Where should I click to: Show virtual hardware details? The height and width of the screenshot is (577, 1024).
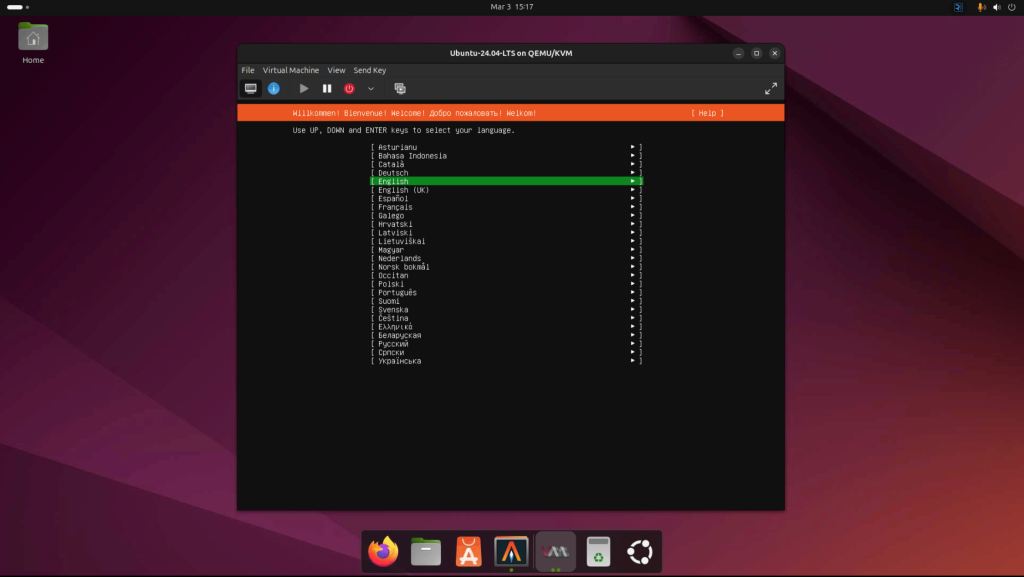273,88
